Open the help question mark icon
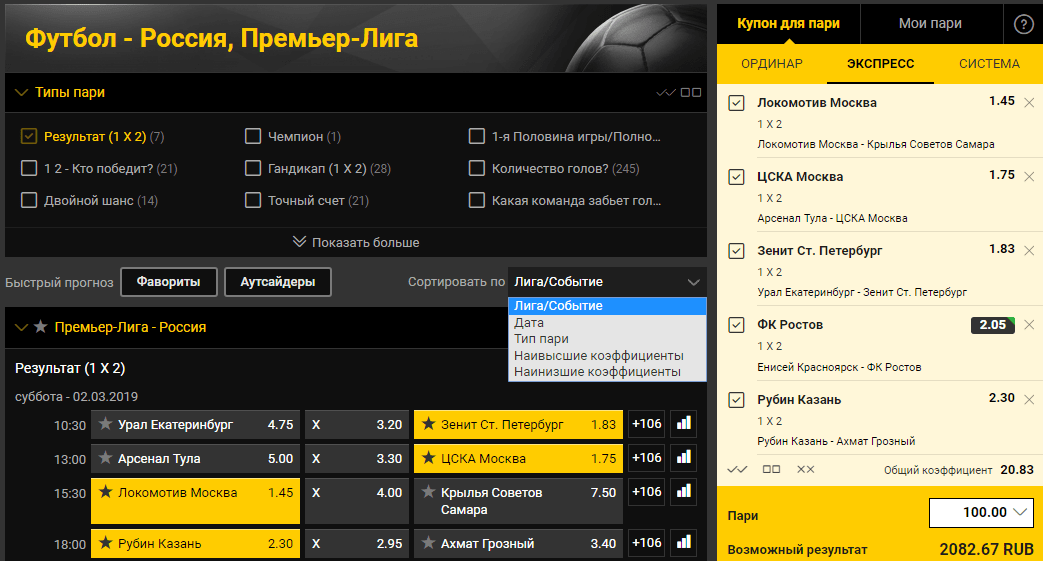The height and width of the screenshot is (561, 1043). coord(1023,25)
